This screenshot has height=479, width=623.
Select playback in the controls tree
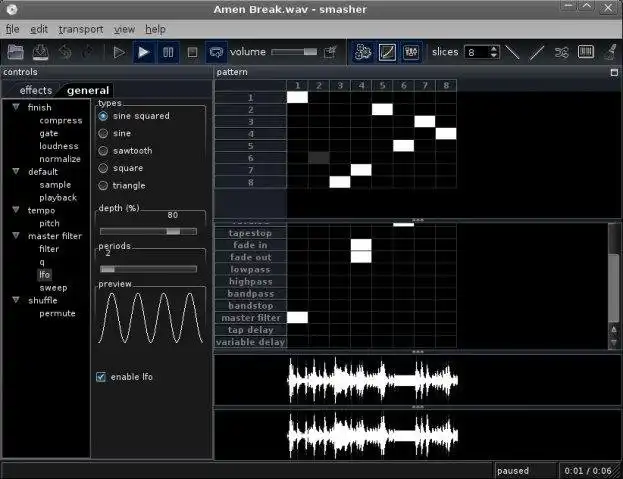[x=58, y=197]
